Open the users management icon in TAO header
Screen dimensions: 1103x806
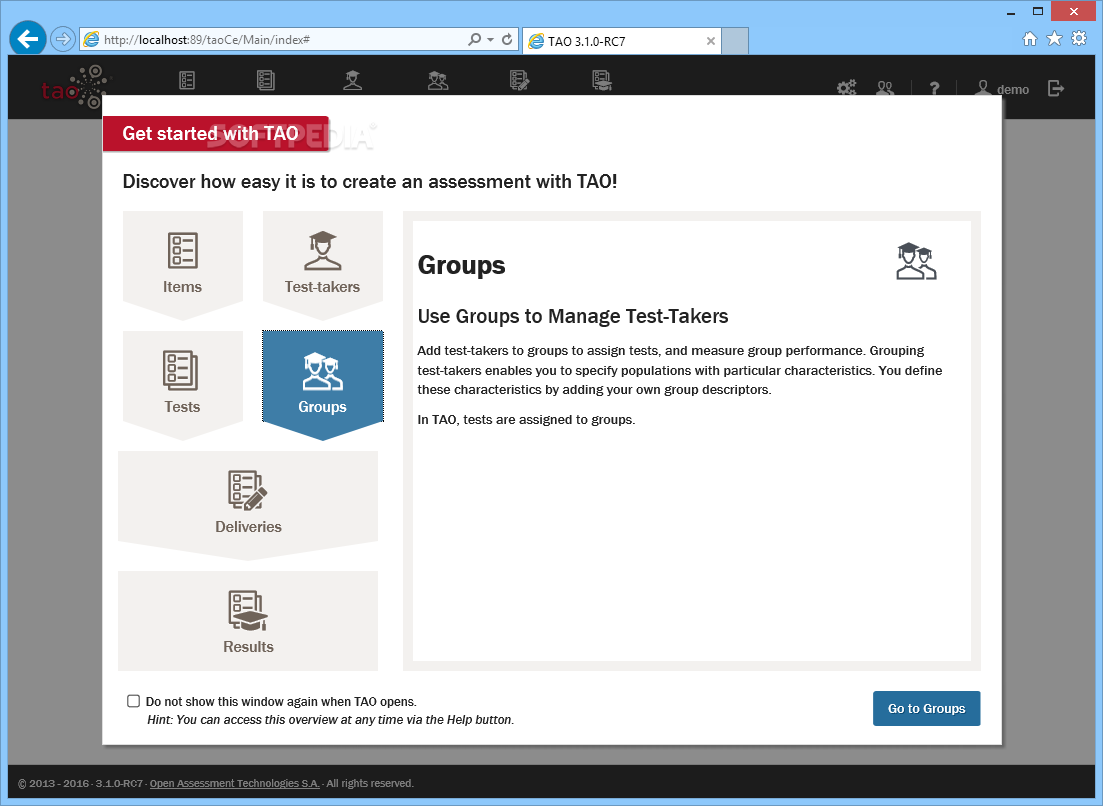tap(885, 88)
